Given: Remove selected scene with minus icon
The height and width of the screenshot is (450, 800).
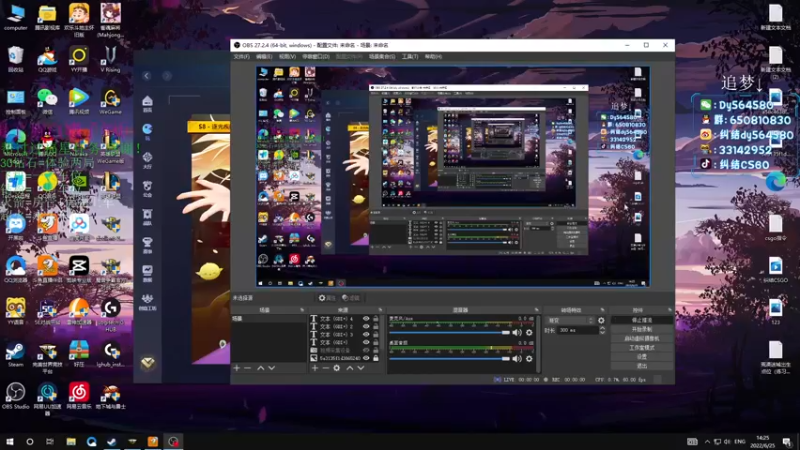Looking at the screenshot, I should click(x=247, y=368).
